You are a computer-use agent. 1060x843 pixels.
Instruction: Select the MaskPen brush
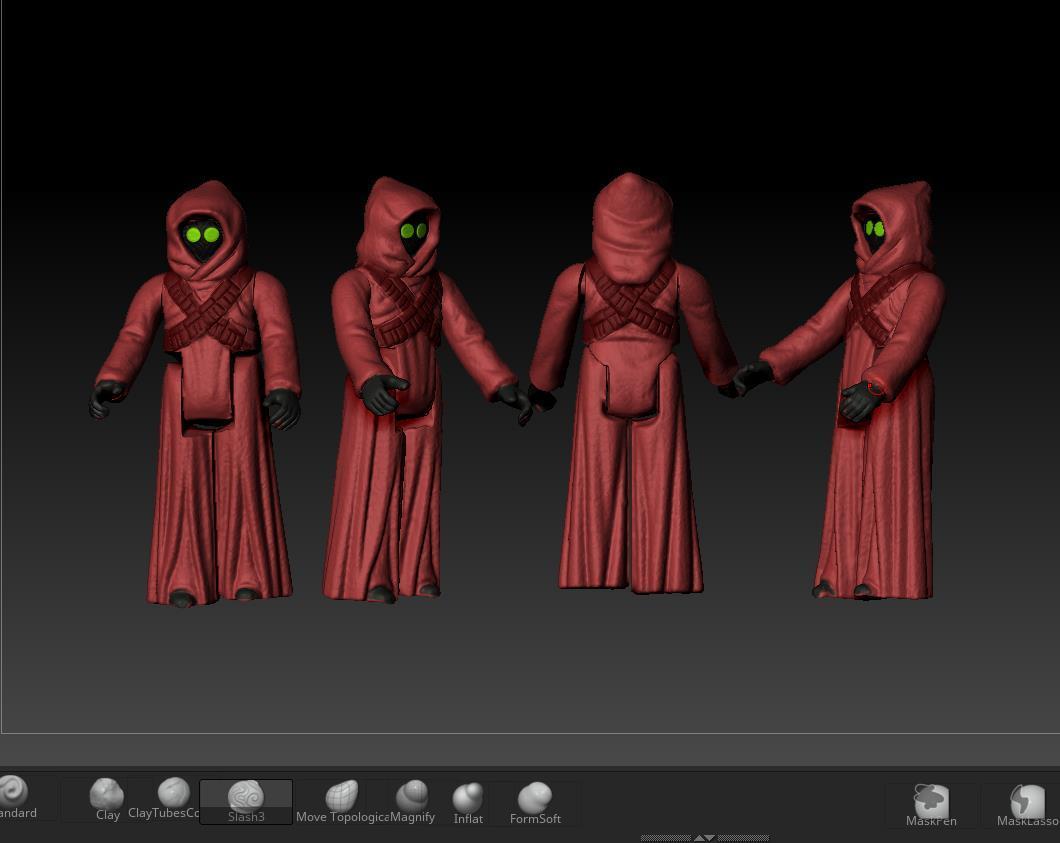(x=931, y=805)
